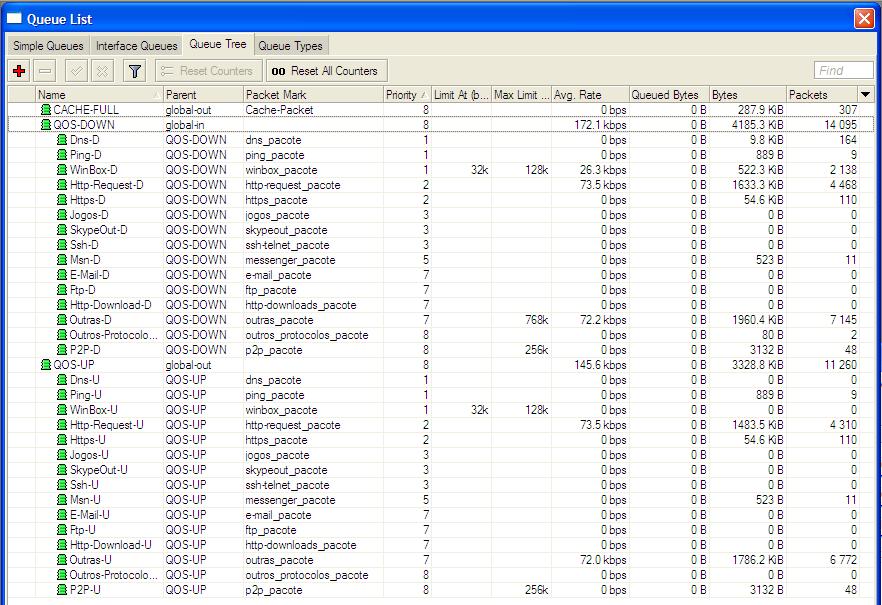Sort by the Packets column header
This screenshot has height=605, width=882.
pos(822,94)
